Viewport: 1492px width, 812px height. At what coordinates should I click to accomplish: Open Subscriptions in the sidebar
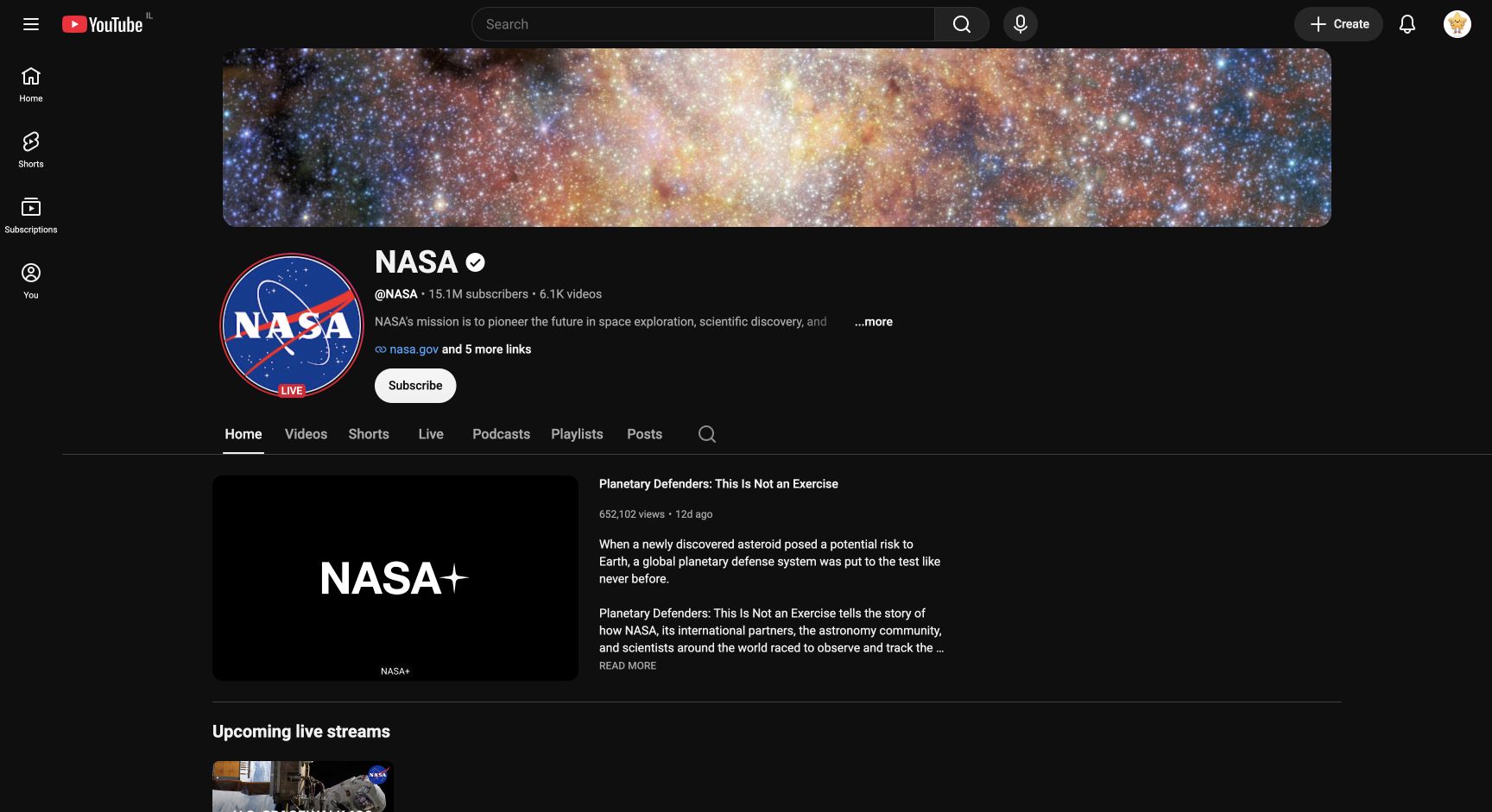[31, 216]
